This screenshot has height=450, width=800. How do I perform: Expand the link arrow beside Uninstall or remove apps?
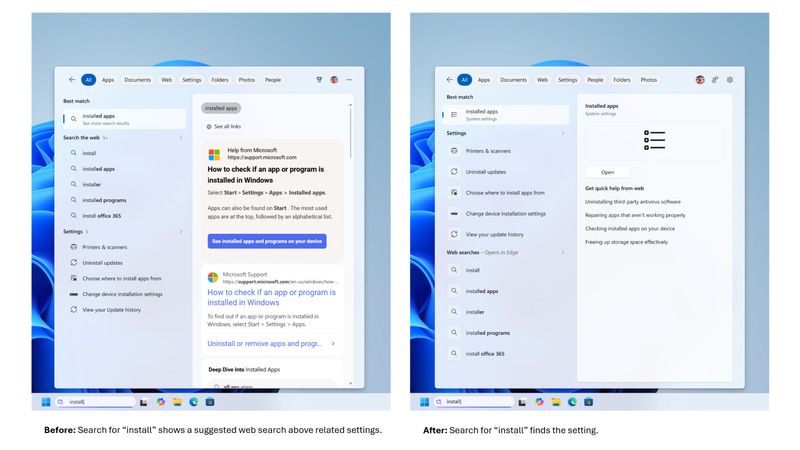pos(333,343)
